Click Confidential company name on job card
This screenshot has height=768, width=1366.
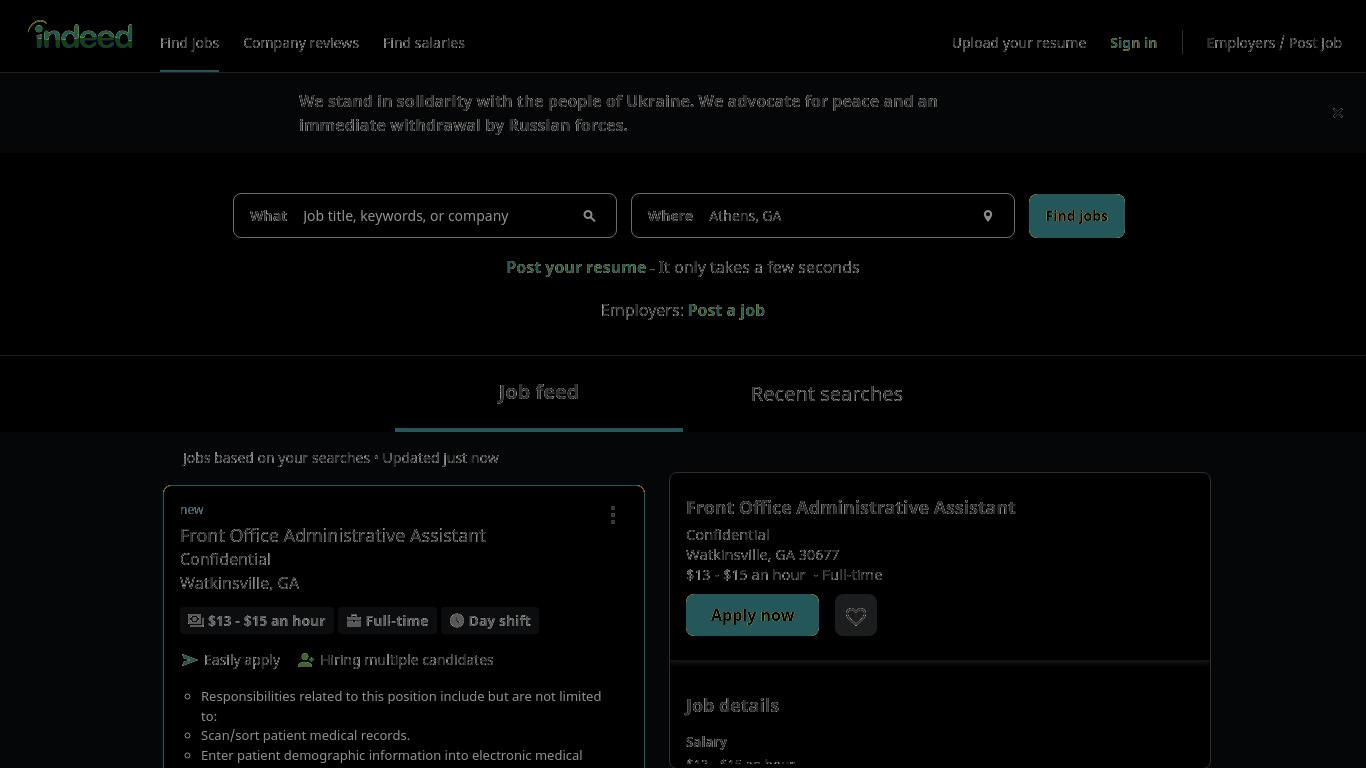point(225,559)
